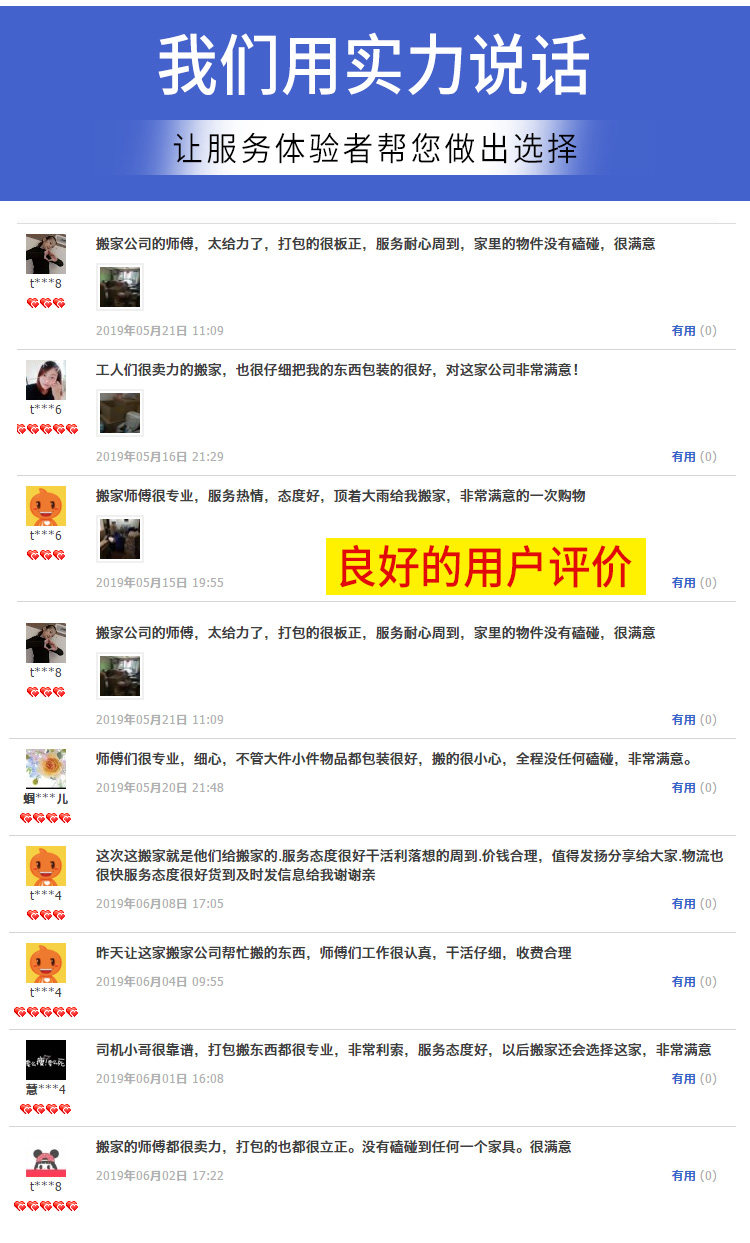The image size is (750, 1243).
Task: View the photo thumbnail in the 05月15日 review
Action: pos(119,539)
